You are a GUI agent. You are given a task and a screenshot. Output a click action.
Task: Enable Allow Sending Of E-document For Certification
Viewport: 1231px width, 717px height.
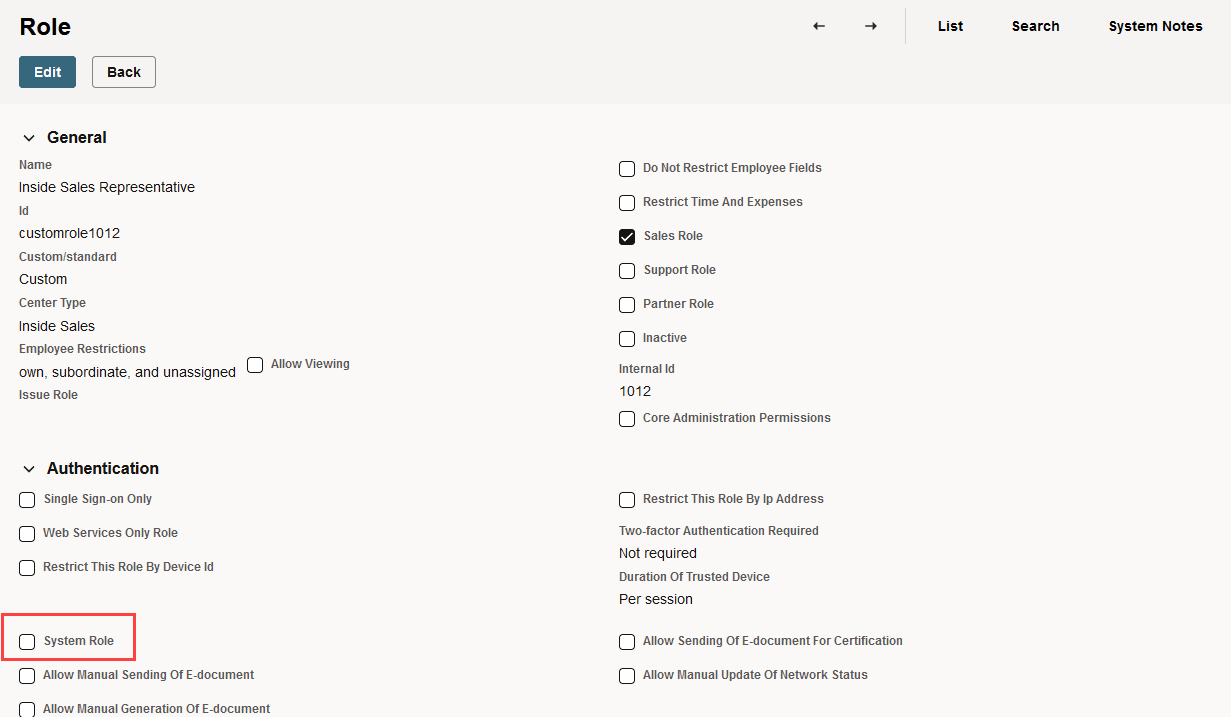coord(627,642)
